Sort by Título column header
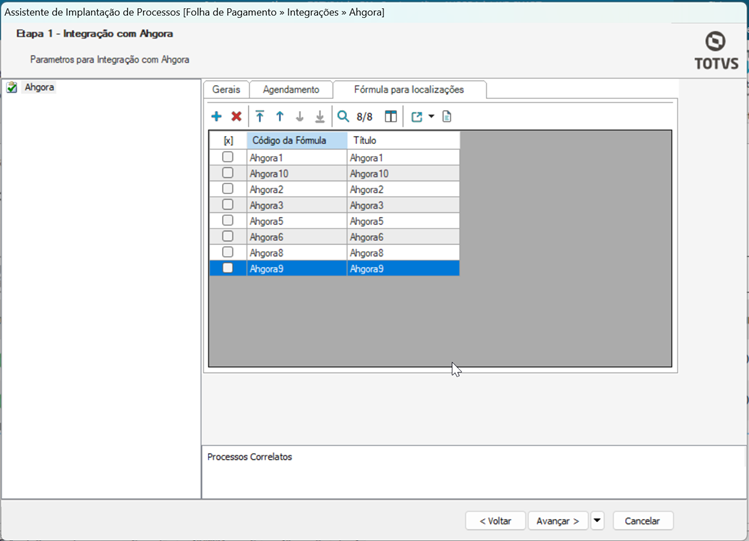749x541 pixels. (404, 140)
